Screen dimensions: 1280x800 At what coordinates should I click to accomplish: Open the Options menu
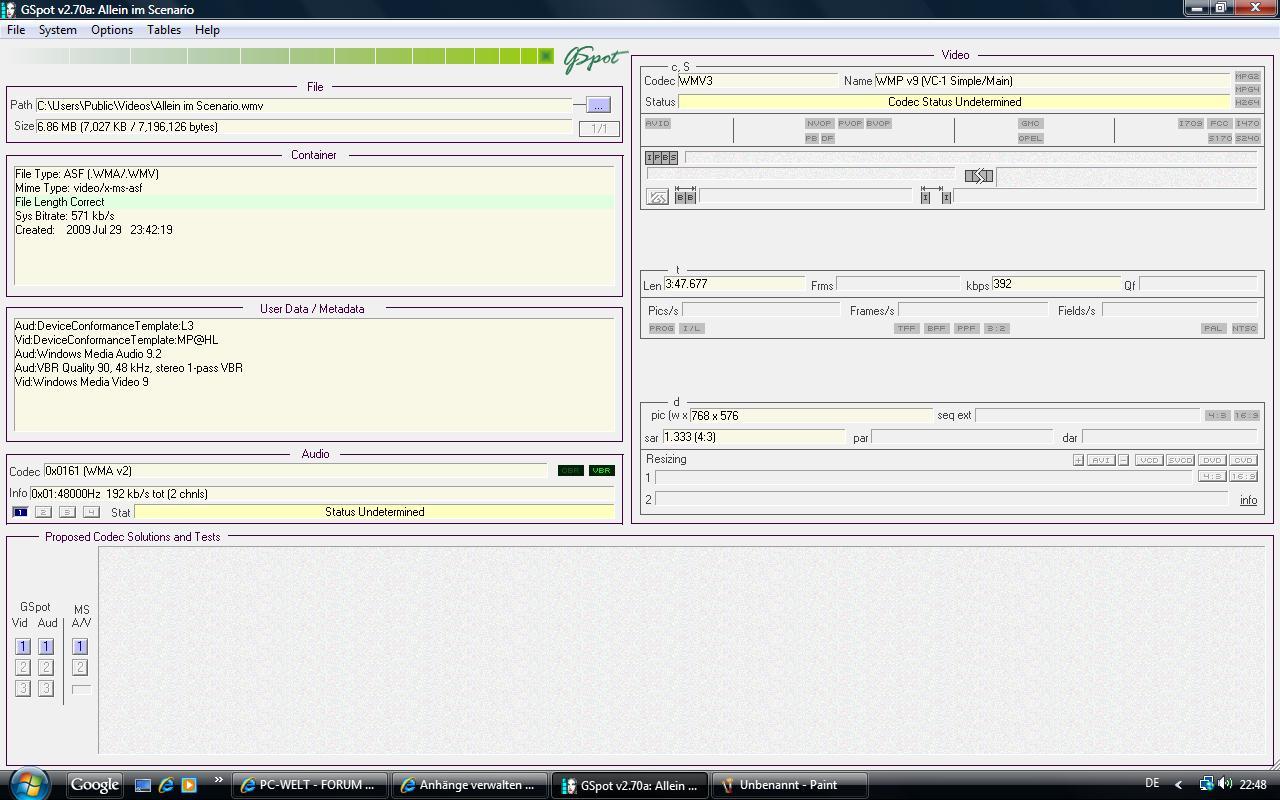coord(112,30)
